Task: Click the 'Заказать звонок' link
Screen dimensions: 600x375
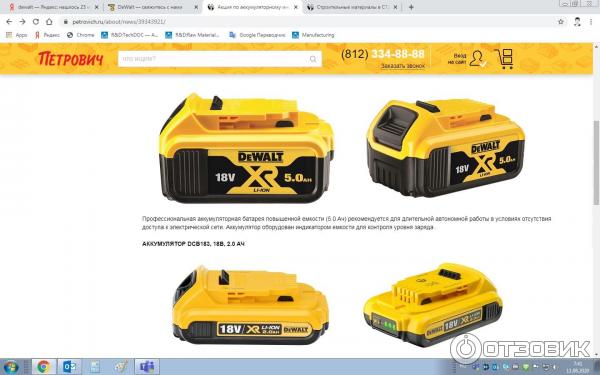Action: [403, 66]
